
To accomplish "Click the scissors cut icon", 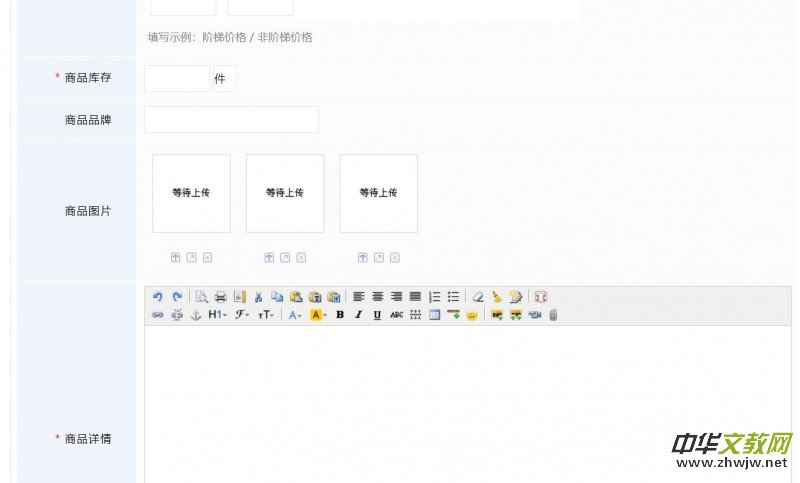I will tap(258, 297).
